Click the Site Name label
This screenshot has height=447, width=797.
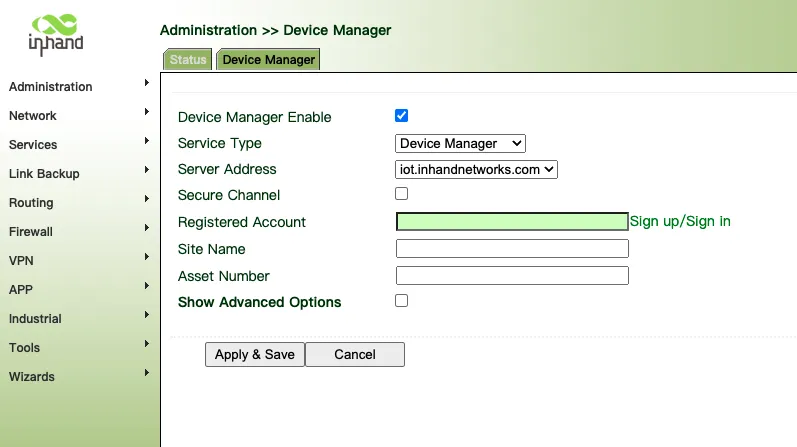[x=211, y=249]
